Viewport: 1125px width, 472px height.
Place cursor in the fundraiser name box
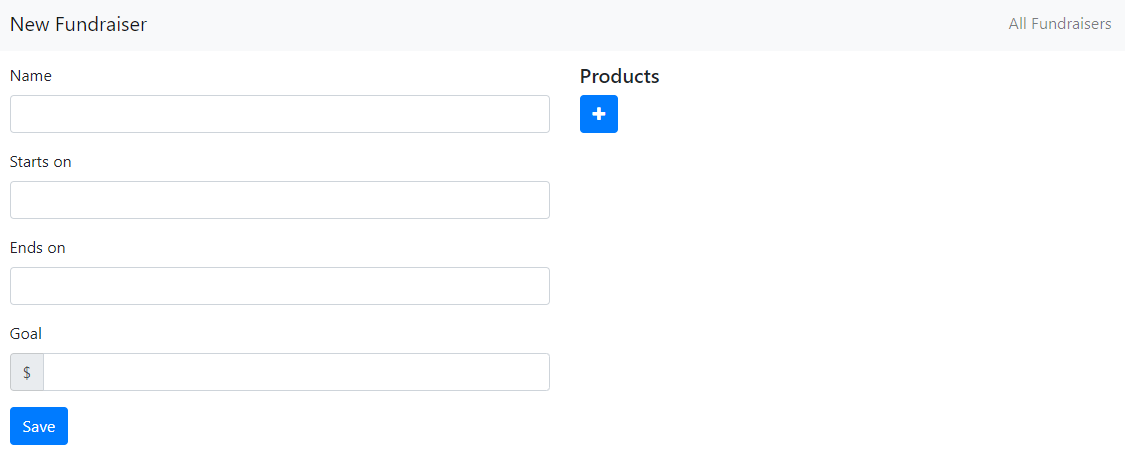(x=280, y=114)
